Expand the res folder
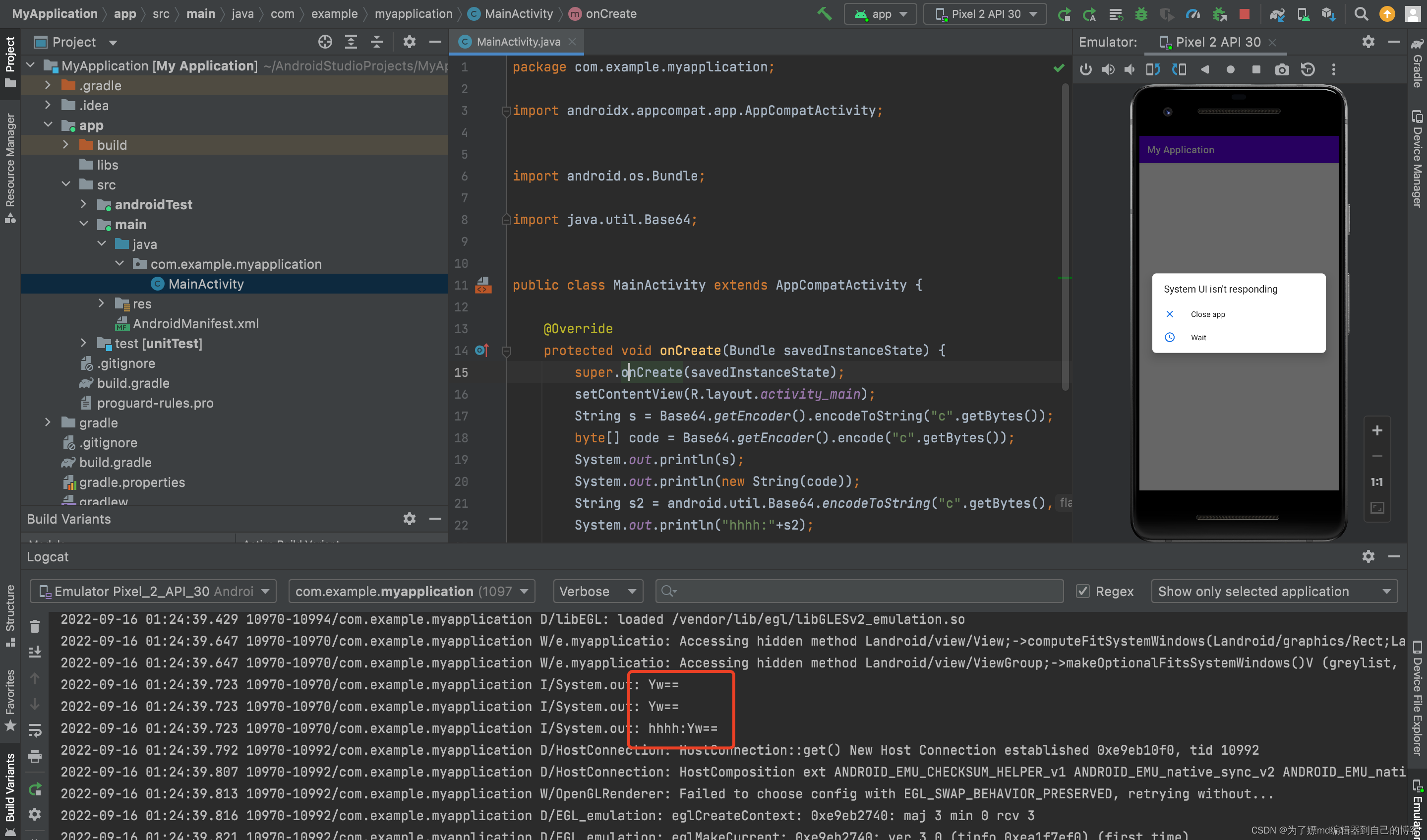The height and width of the screenshot is (840, 1427). pos(101,303)
